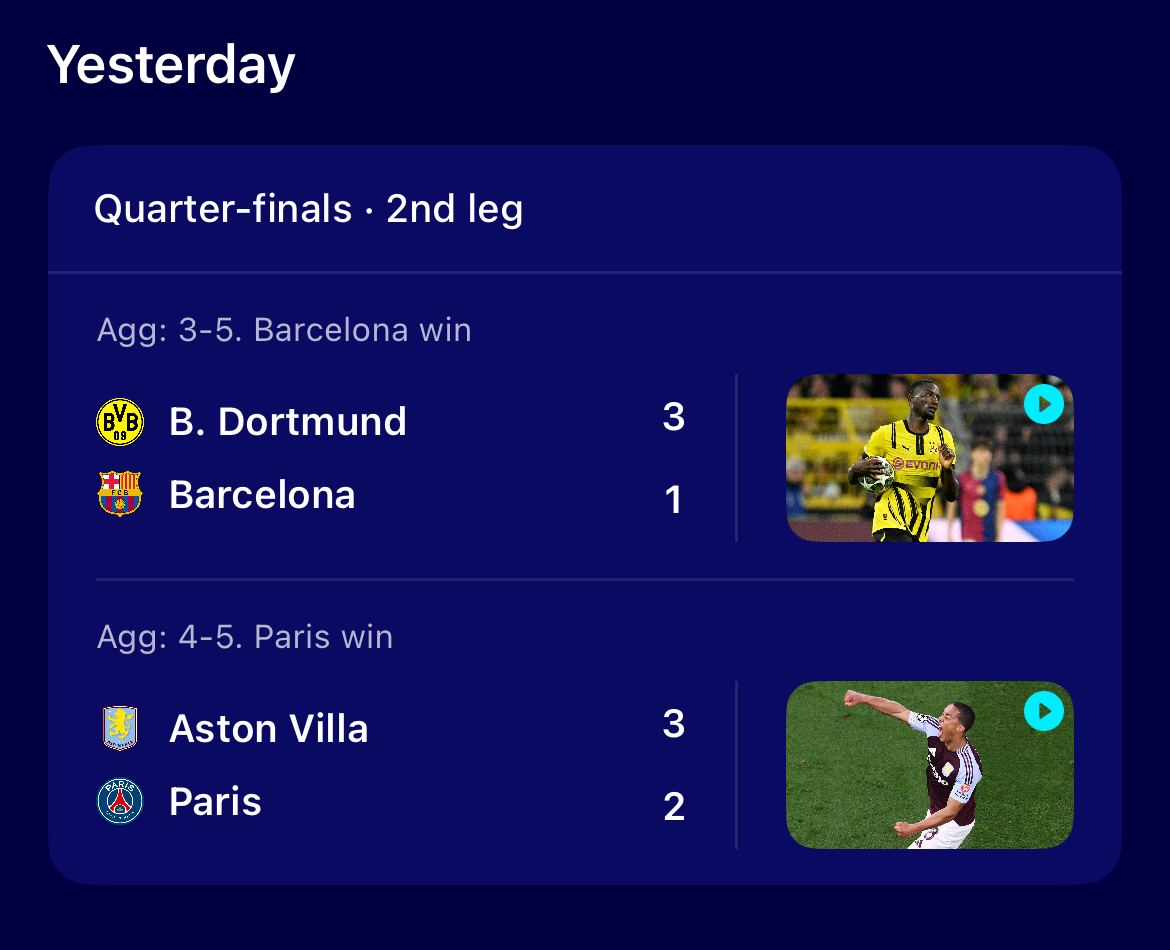Play the Aston Villa vs Paris highlights video

click(x=1044, y=711)
